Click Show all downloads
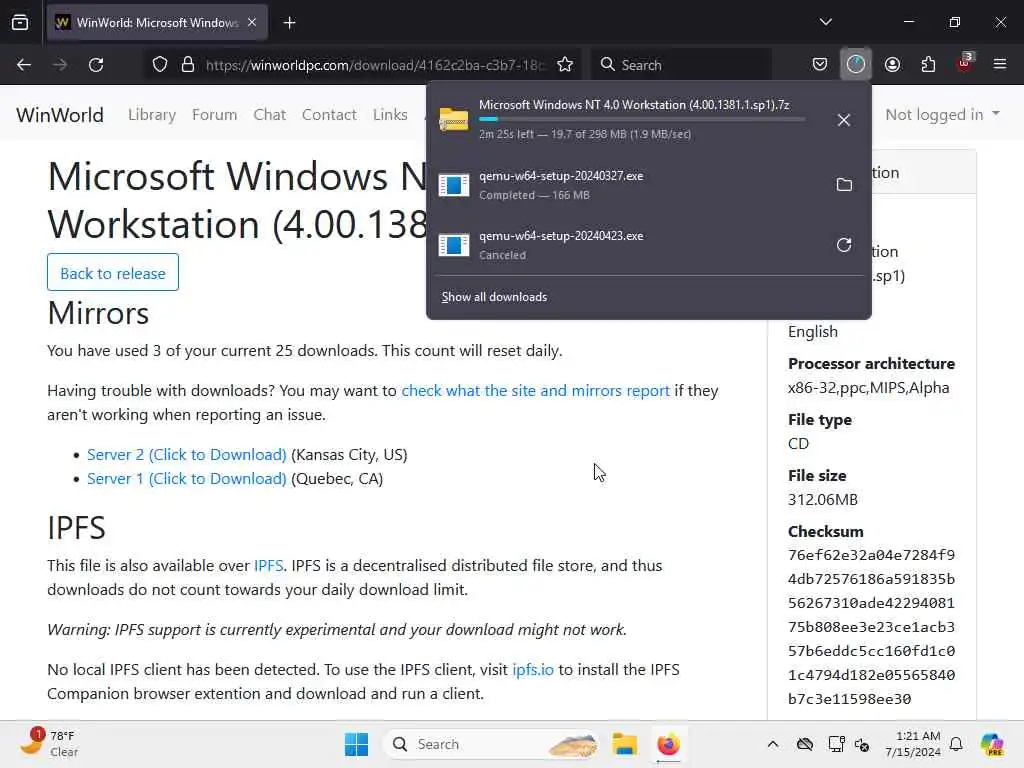The image size is (1024, 768). click(x=494, y=297)
